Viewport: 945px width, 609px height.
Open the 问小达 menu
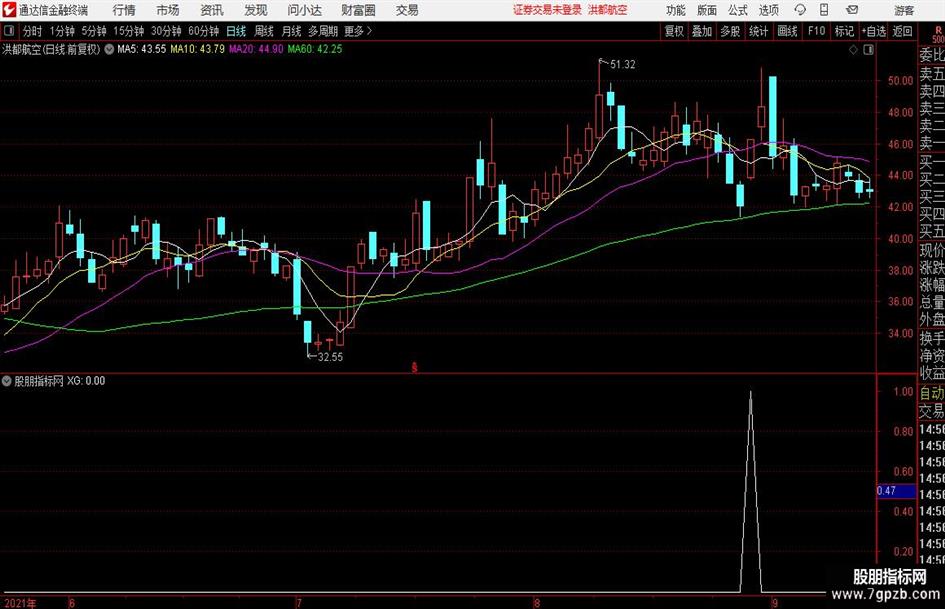pyautogui.click(x=304, y=10)
